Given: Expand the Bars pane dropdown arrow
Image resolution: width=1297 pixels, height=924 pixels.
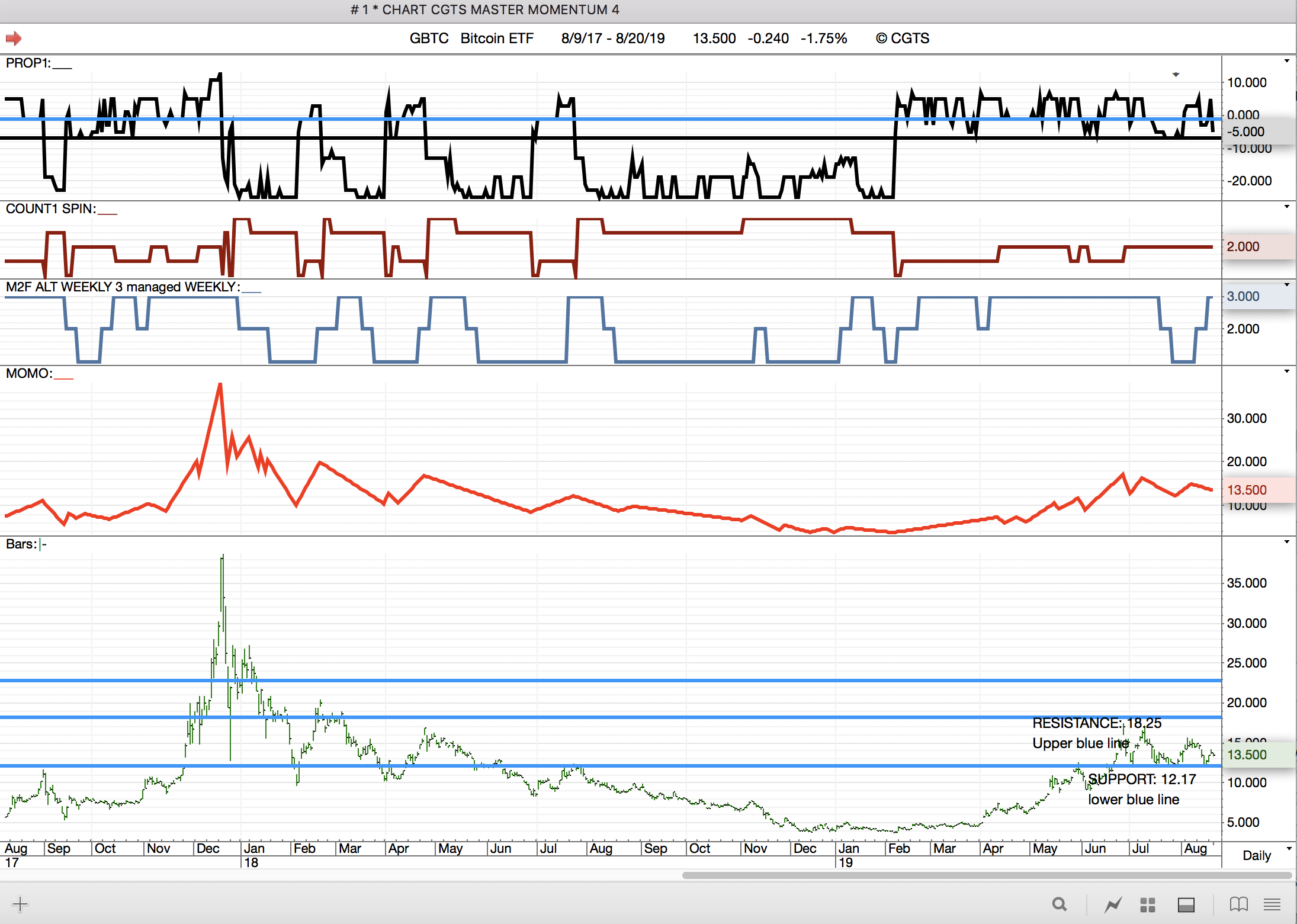Looking at the screenshot, I should tap(1286, 542).
